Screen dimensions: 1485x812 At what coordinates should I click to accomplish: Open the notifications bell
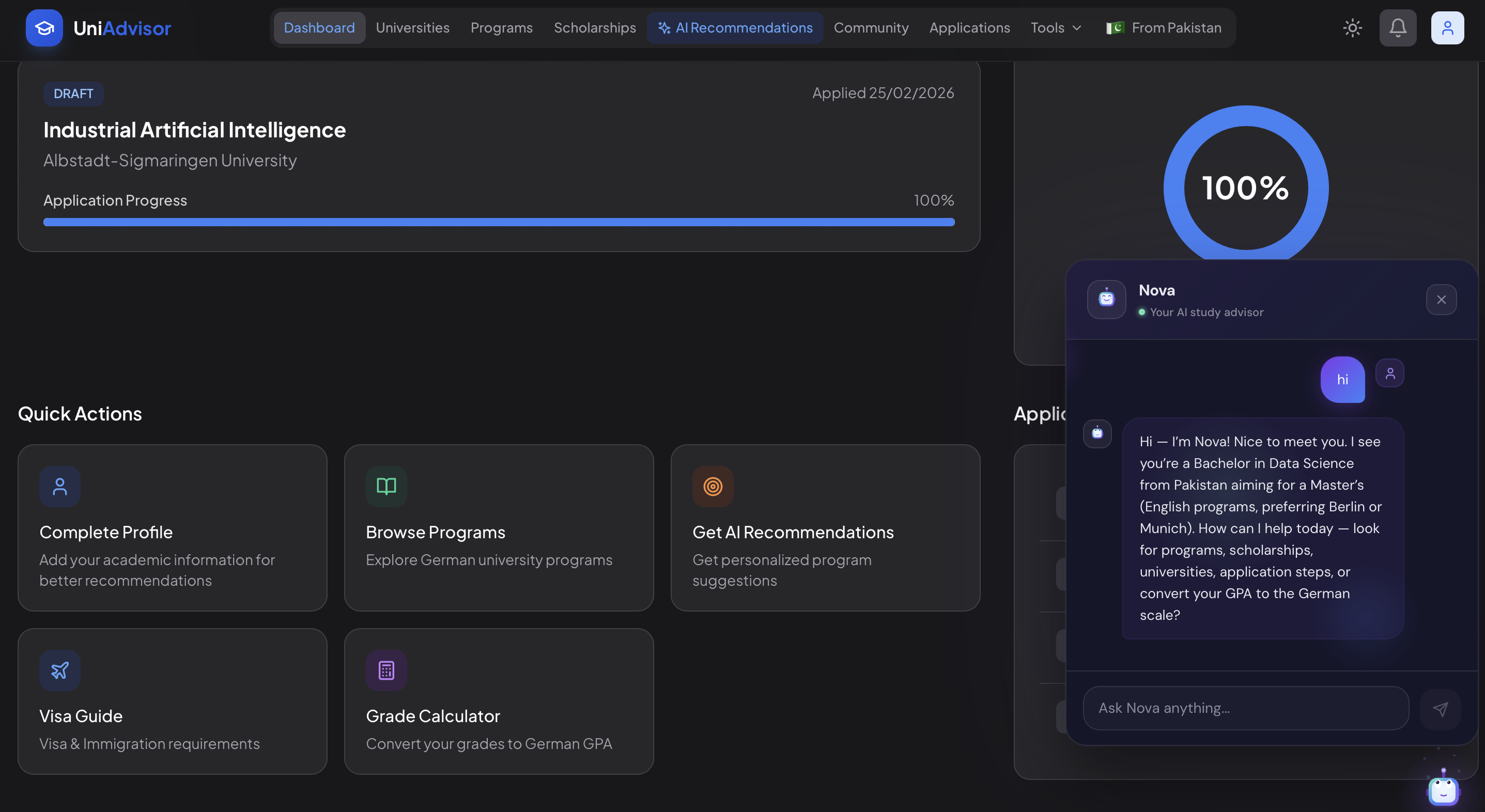click(x=1397, y=28)
